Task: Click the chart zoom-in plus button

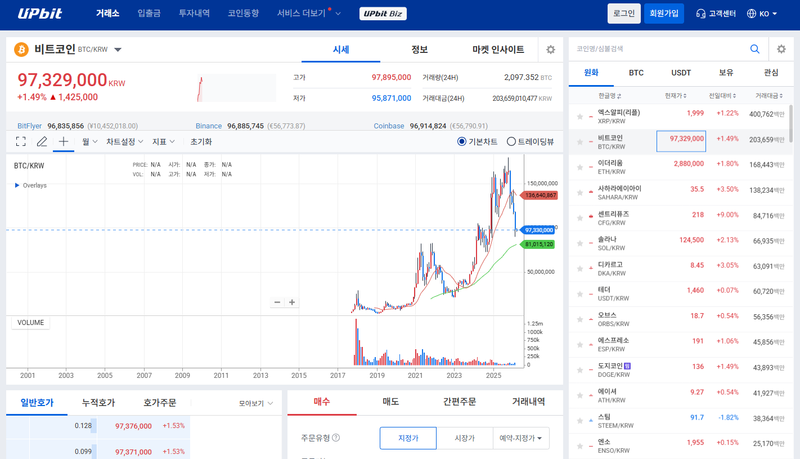Action: point(292,302)
